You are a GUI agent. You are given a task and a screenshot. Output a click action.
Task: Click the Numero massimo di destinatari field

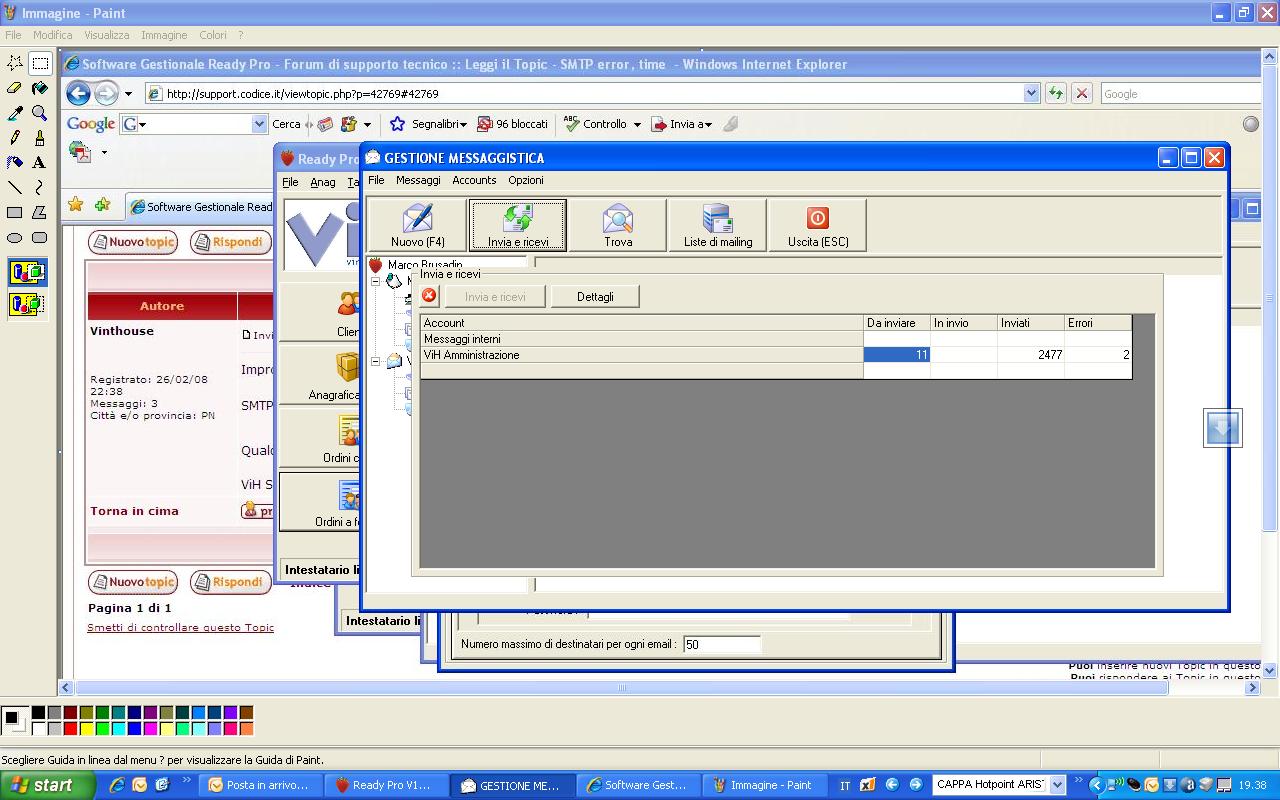722,644
